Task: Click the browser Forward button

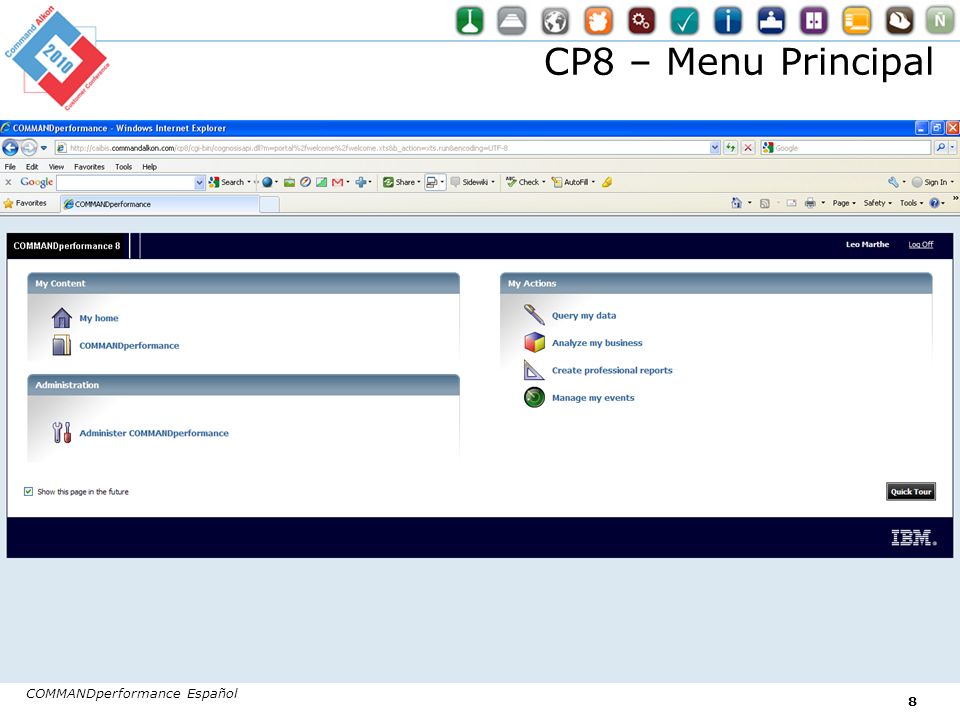Action: pyautogui.click(x=28, y=148)
